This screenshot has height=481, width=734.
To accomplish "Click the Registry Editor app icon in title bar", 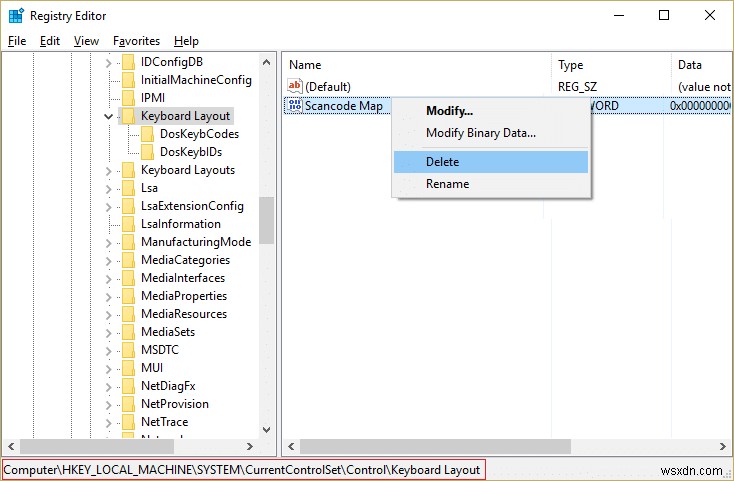I will (x=16, y=15).
